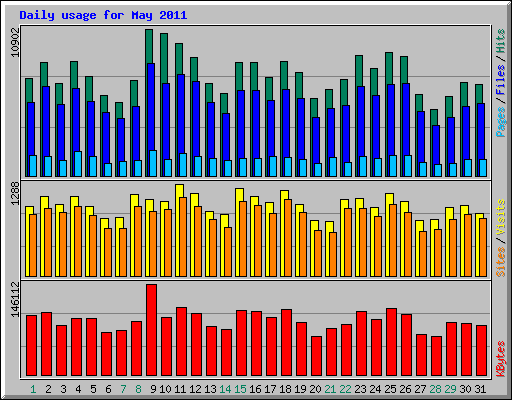Select the green hits bar for day 25
Image resolution: width=512 pixels, height=400 pixels.
[389, 68]
